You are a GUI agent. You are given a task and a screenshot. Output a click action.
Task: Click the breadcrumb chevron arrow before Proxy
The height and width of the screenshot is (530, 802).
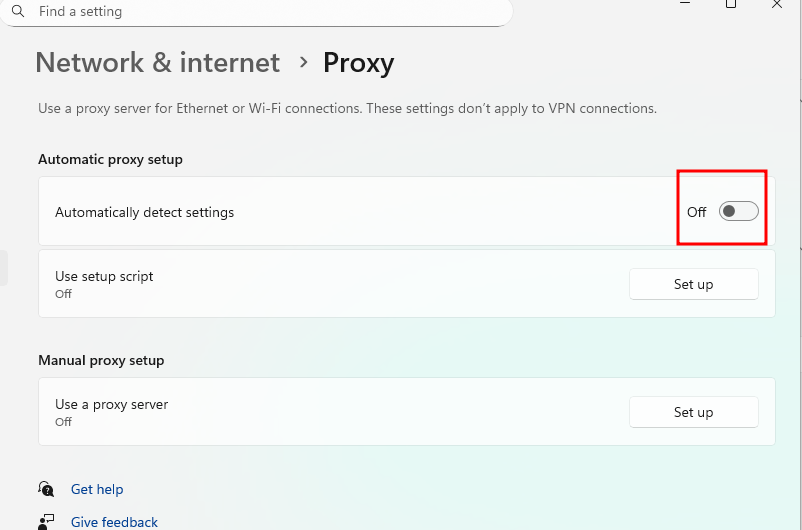point(304,62)
